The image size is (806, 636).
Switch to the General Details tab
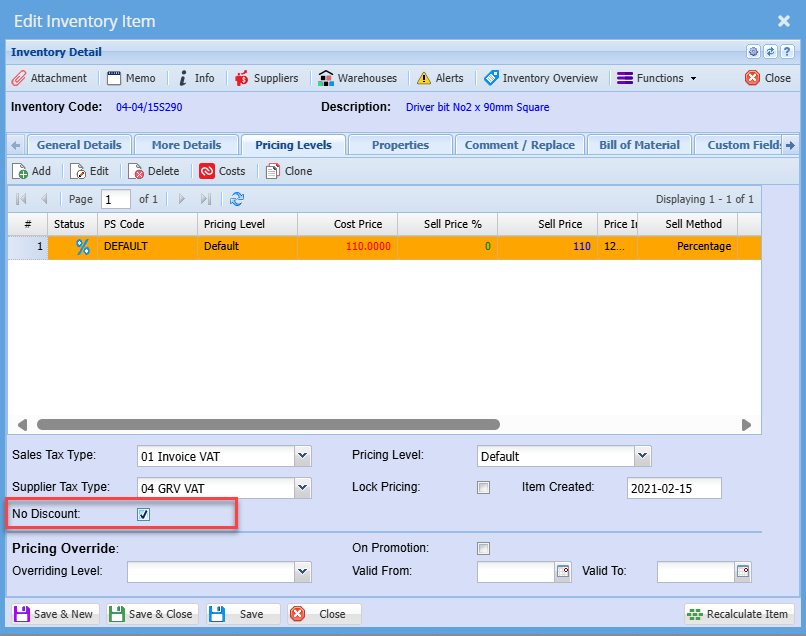coord(79,145)
